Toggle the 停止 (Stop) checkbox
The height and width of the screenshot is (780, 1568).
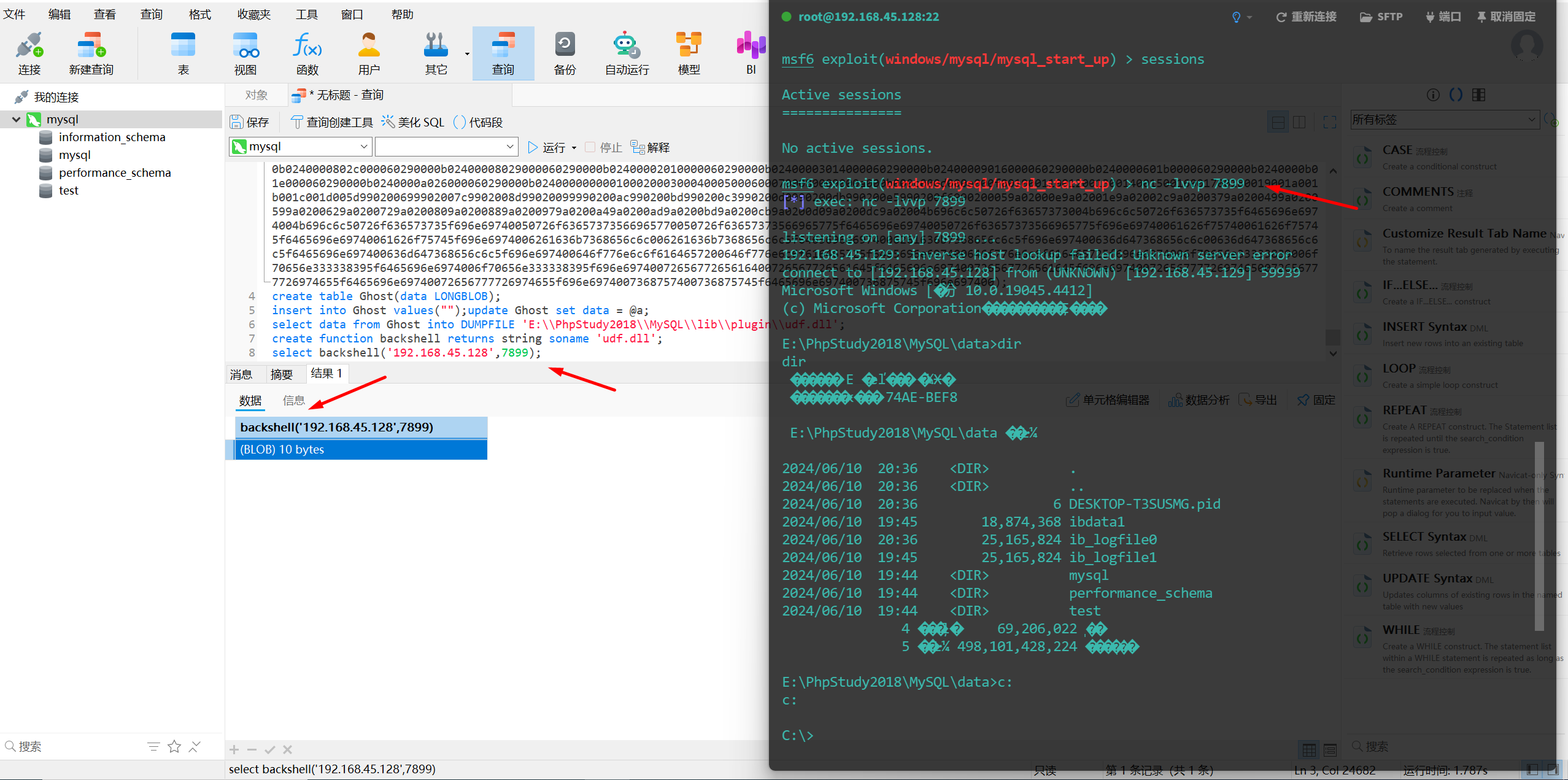click(590, 147)
